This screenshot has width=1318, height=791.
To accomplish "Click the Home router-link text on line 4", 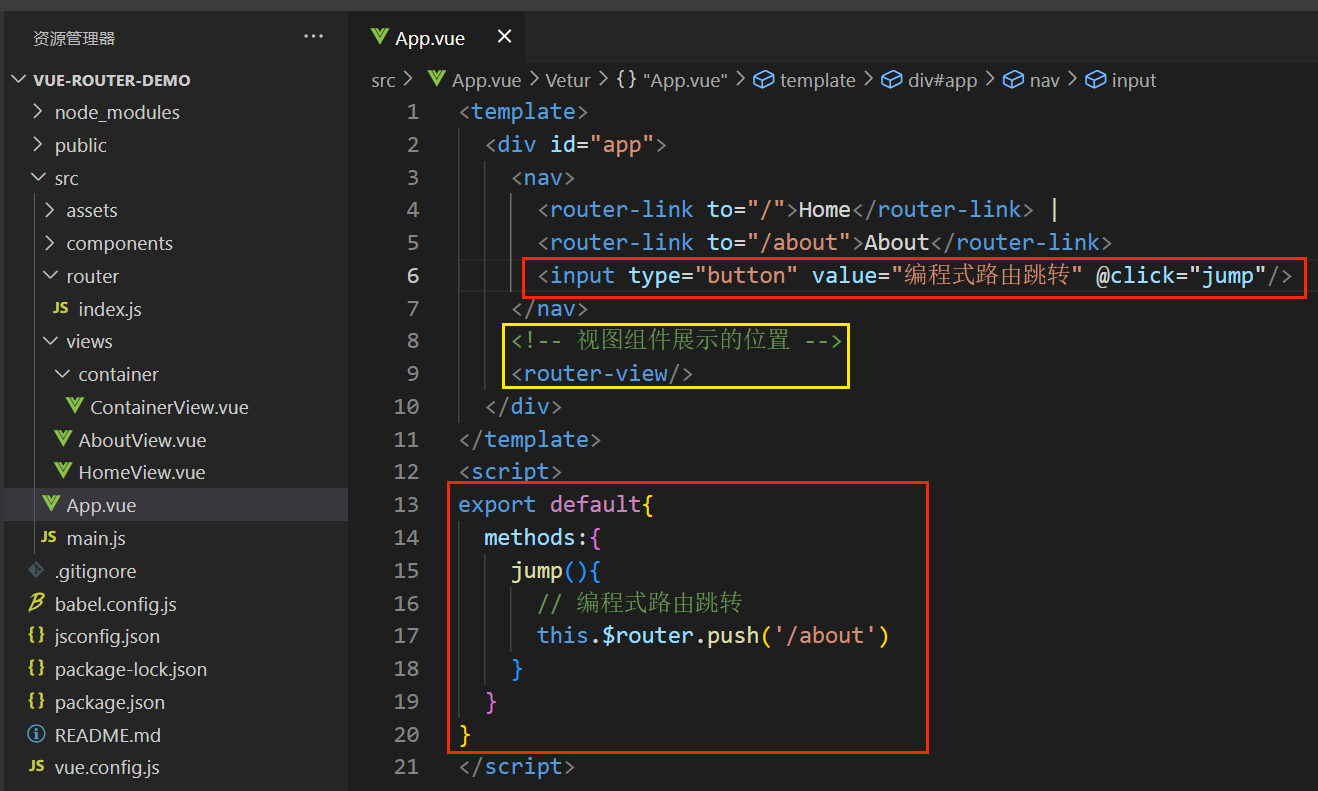I will pyautogui.click(x=824, y=210).
